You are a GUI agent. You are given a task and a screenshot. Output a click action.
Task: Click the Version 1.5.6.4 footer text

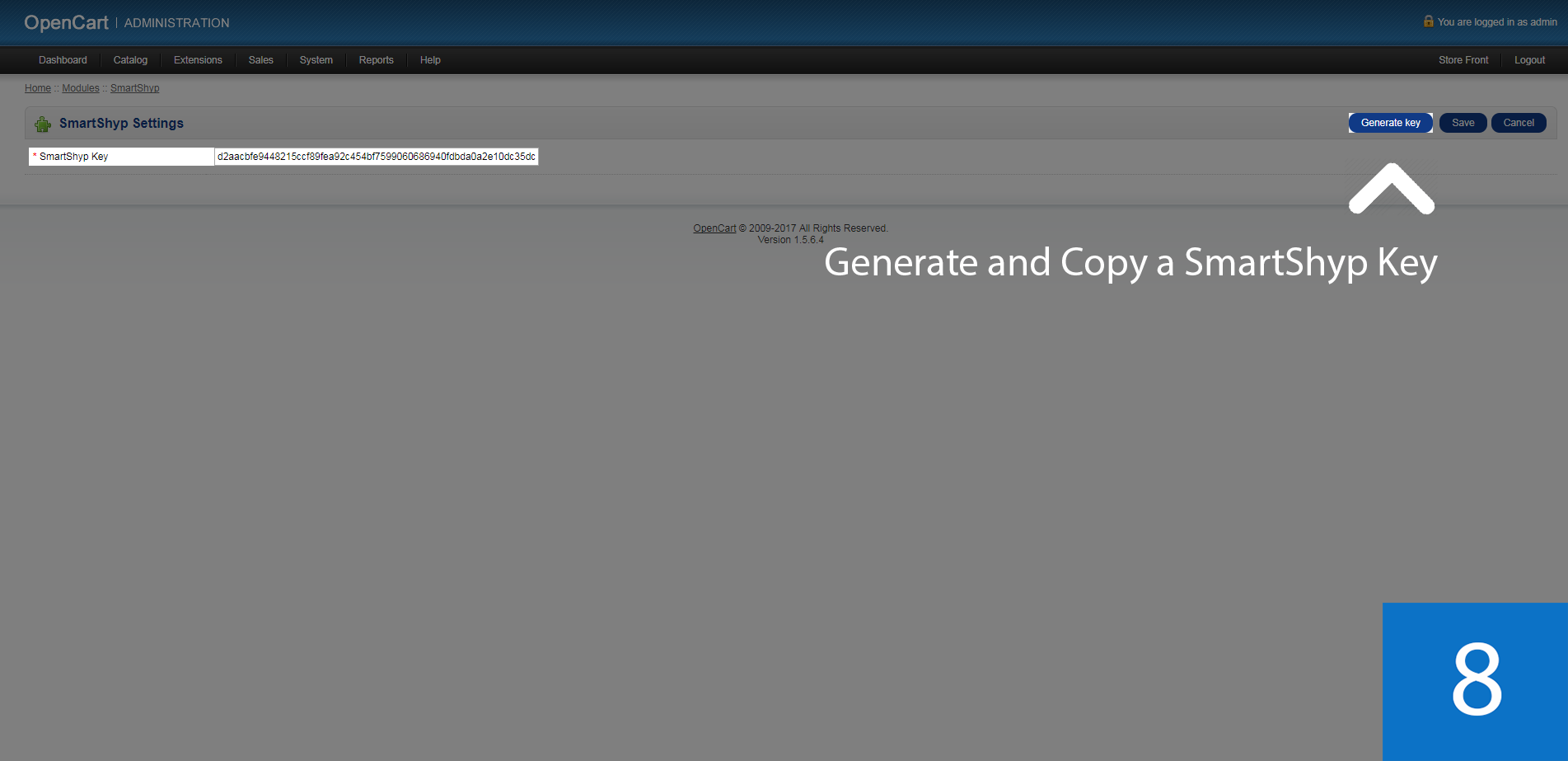(x=790, y=240)
